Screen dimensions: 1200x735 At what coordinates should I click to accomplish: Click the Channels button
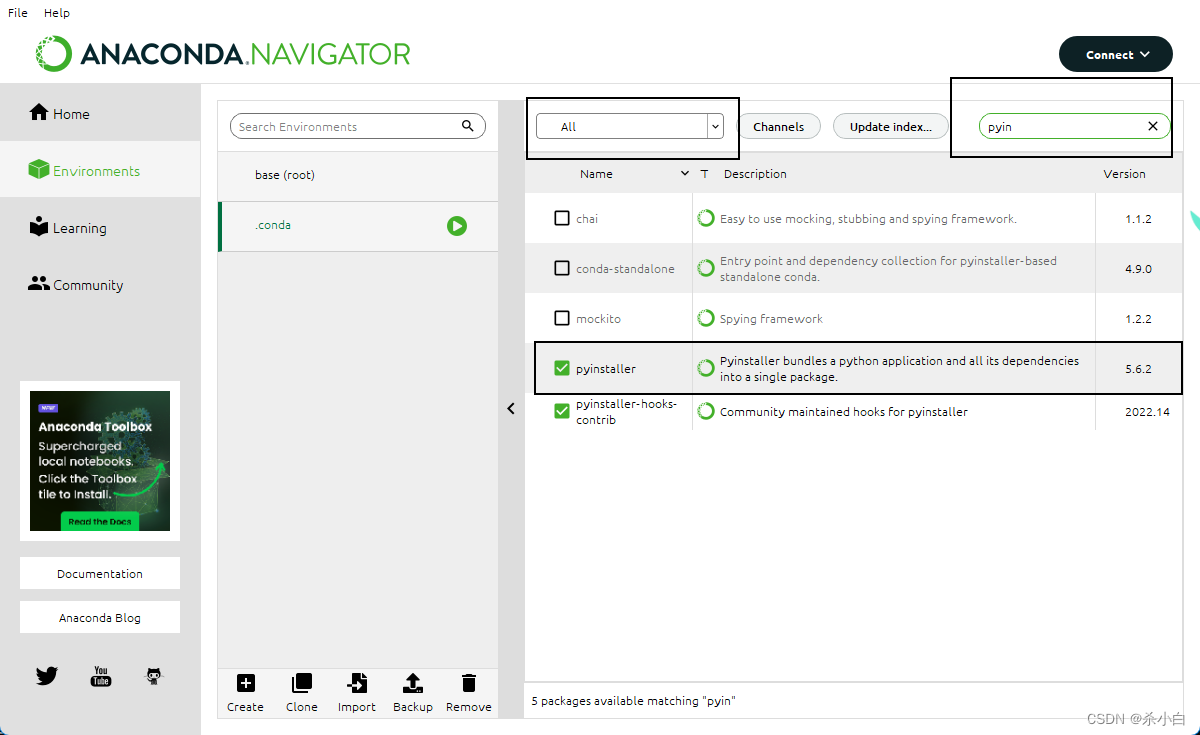pyautogui.click(x=779, y=126)
